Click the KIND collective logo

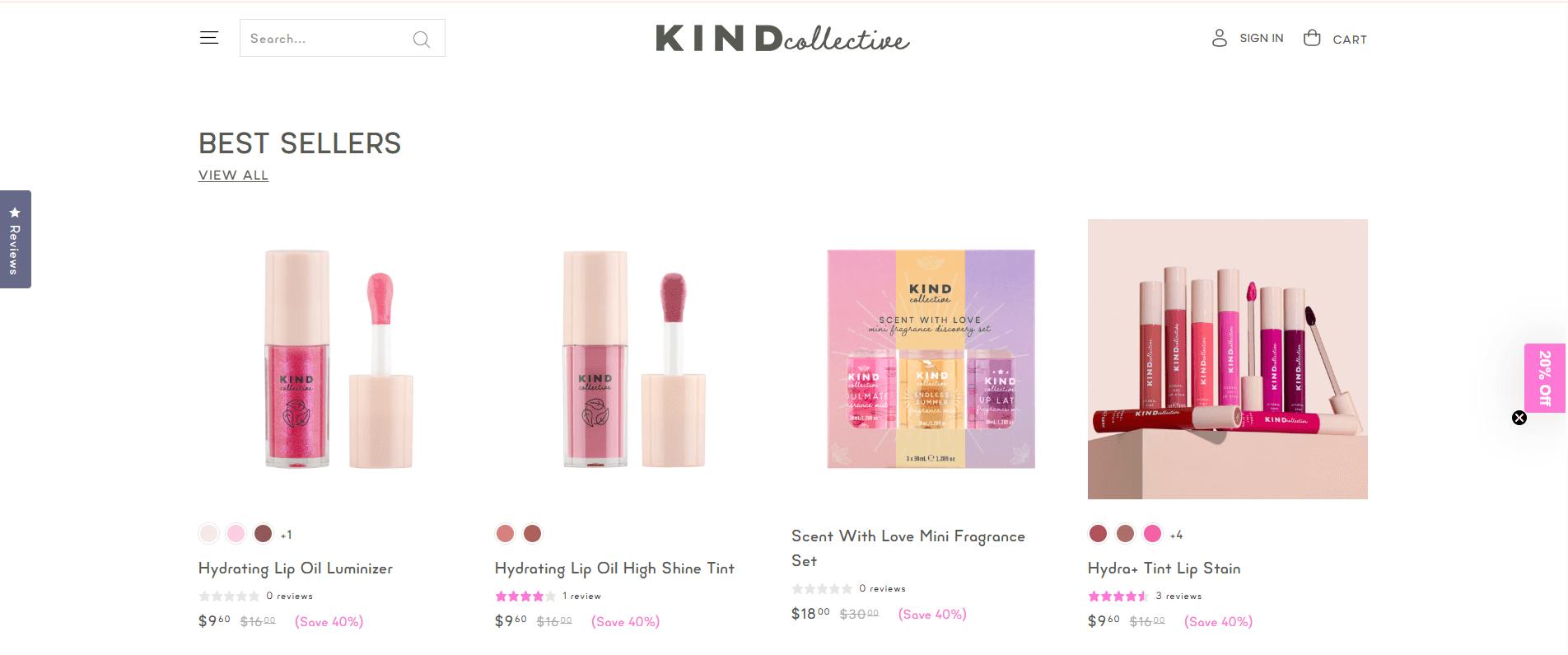tap(782, 38)
